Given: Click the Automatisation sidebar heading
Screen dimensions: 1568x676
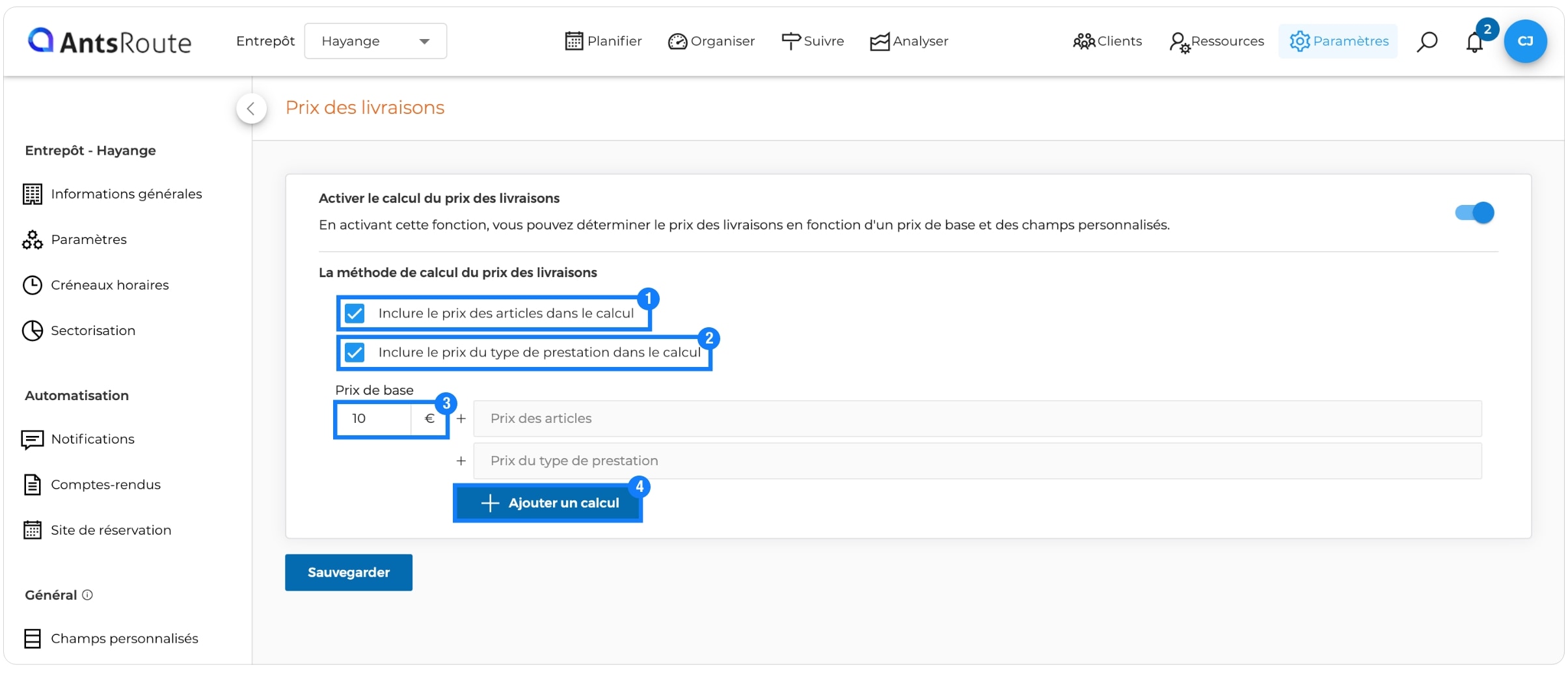Looking at the screenshot, I should click(x=77, y=396).
